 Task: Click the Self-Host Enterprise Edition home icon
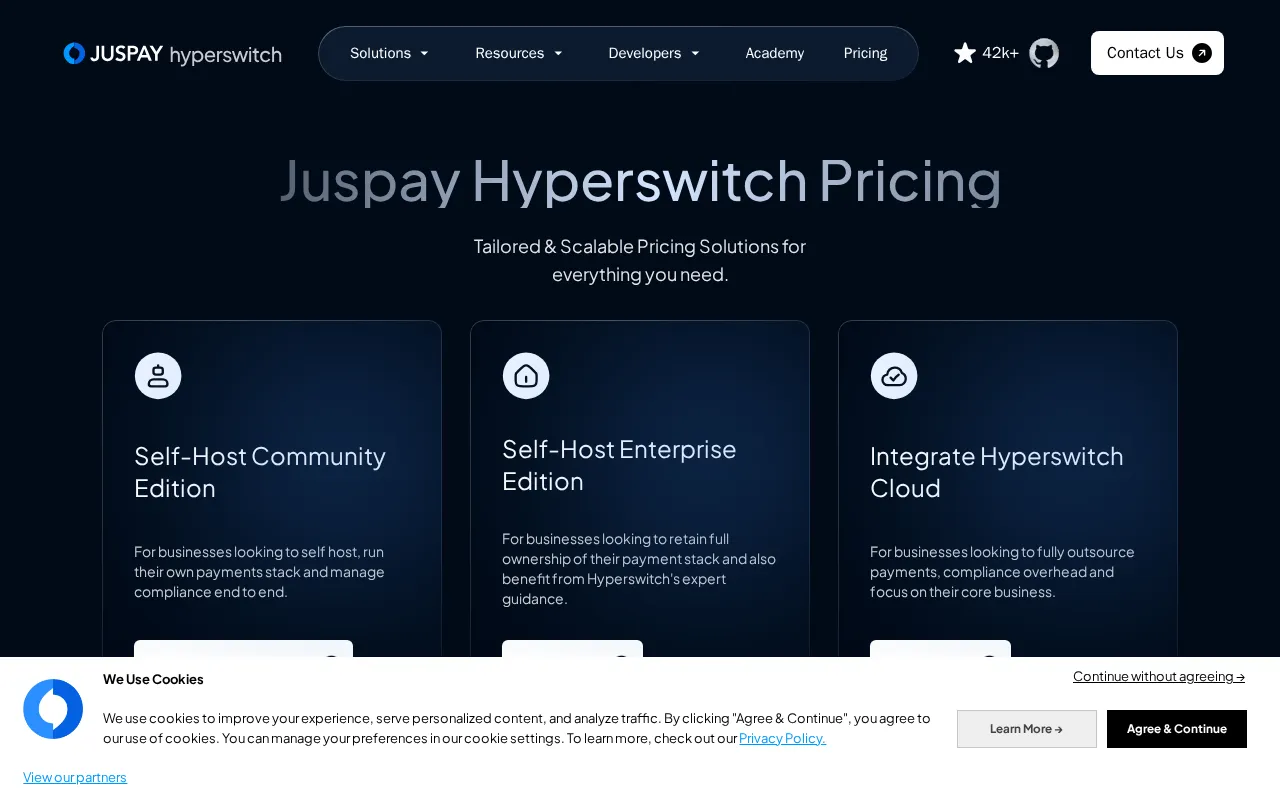click(526, 376)
